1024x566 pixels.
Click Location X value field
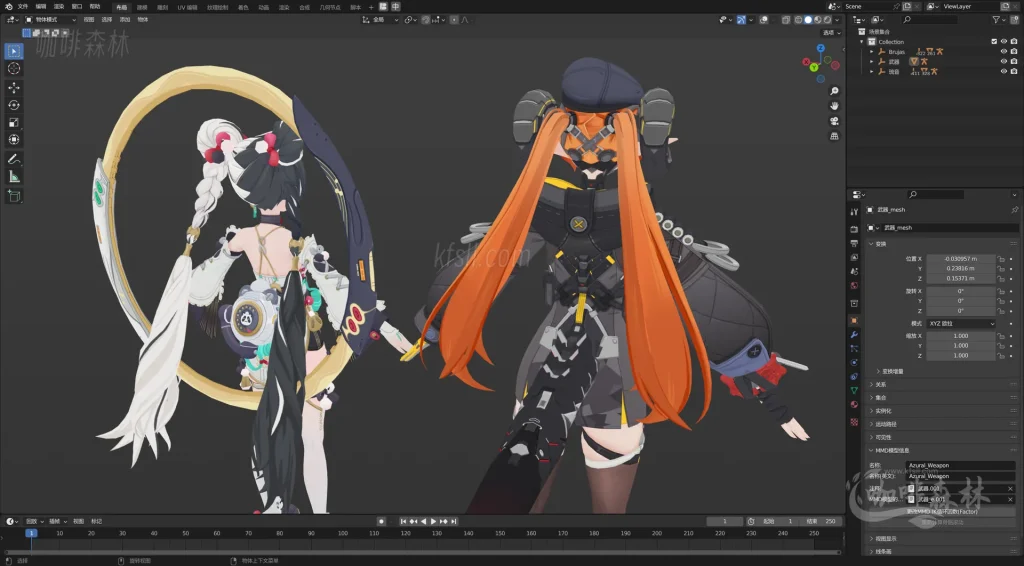click(961, 259)
